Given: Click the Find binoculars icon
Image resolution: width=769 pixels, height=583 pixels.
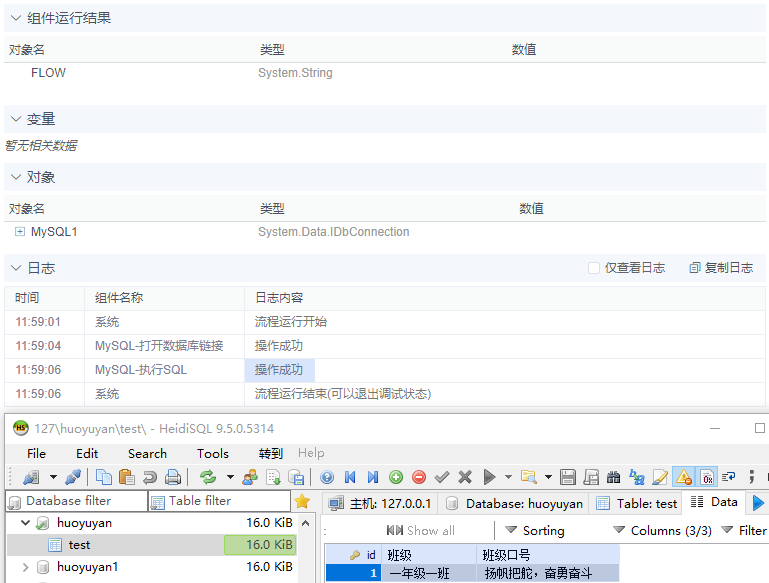Looking at the screenshot, I should 614,477.
